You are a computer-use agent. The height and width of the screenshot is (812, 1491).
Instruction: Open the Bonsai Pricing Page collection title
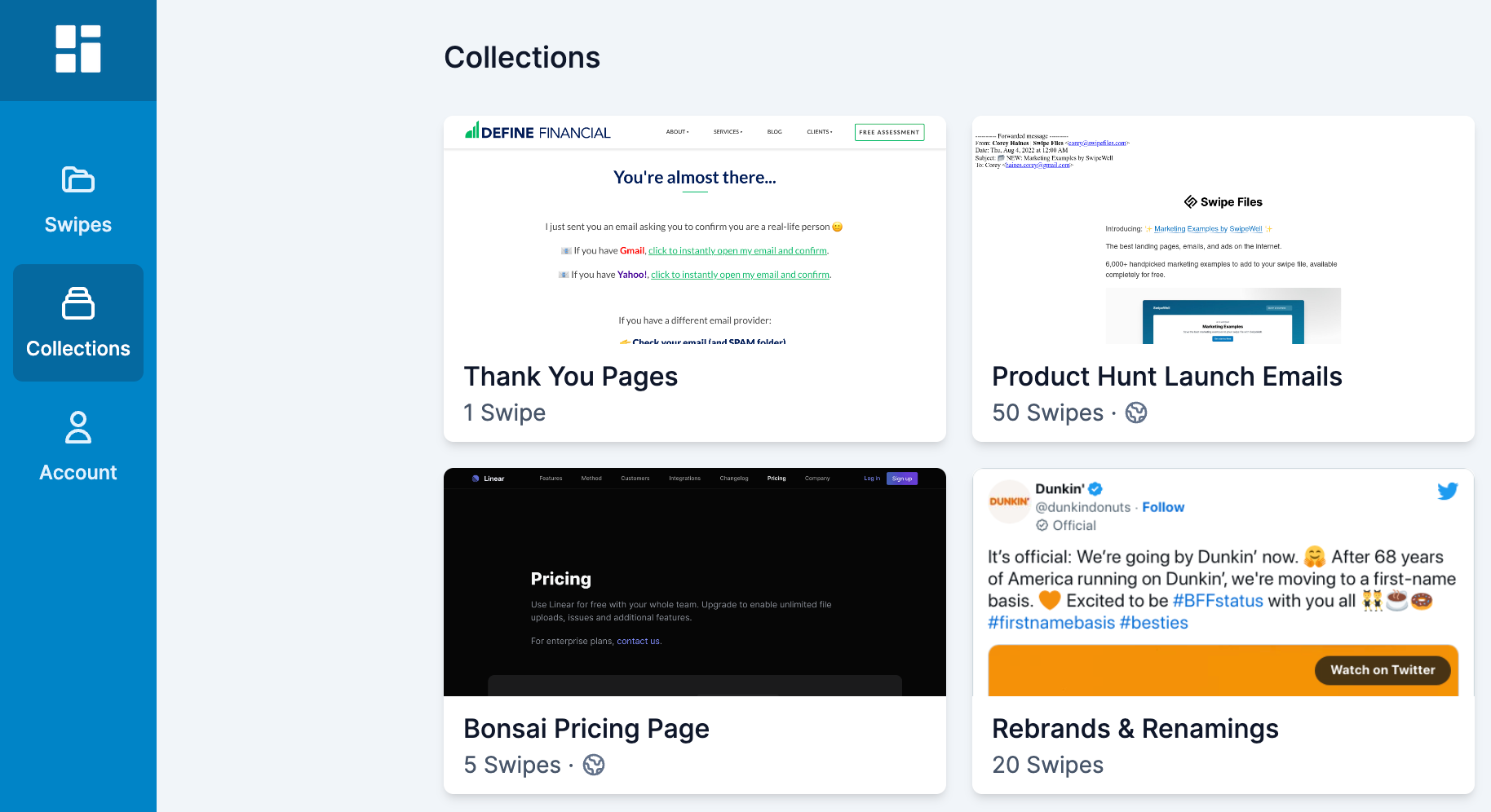click(x=586, y=729)
